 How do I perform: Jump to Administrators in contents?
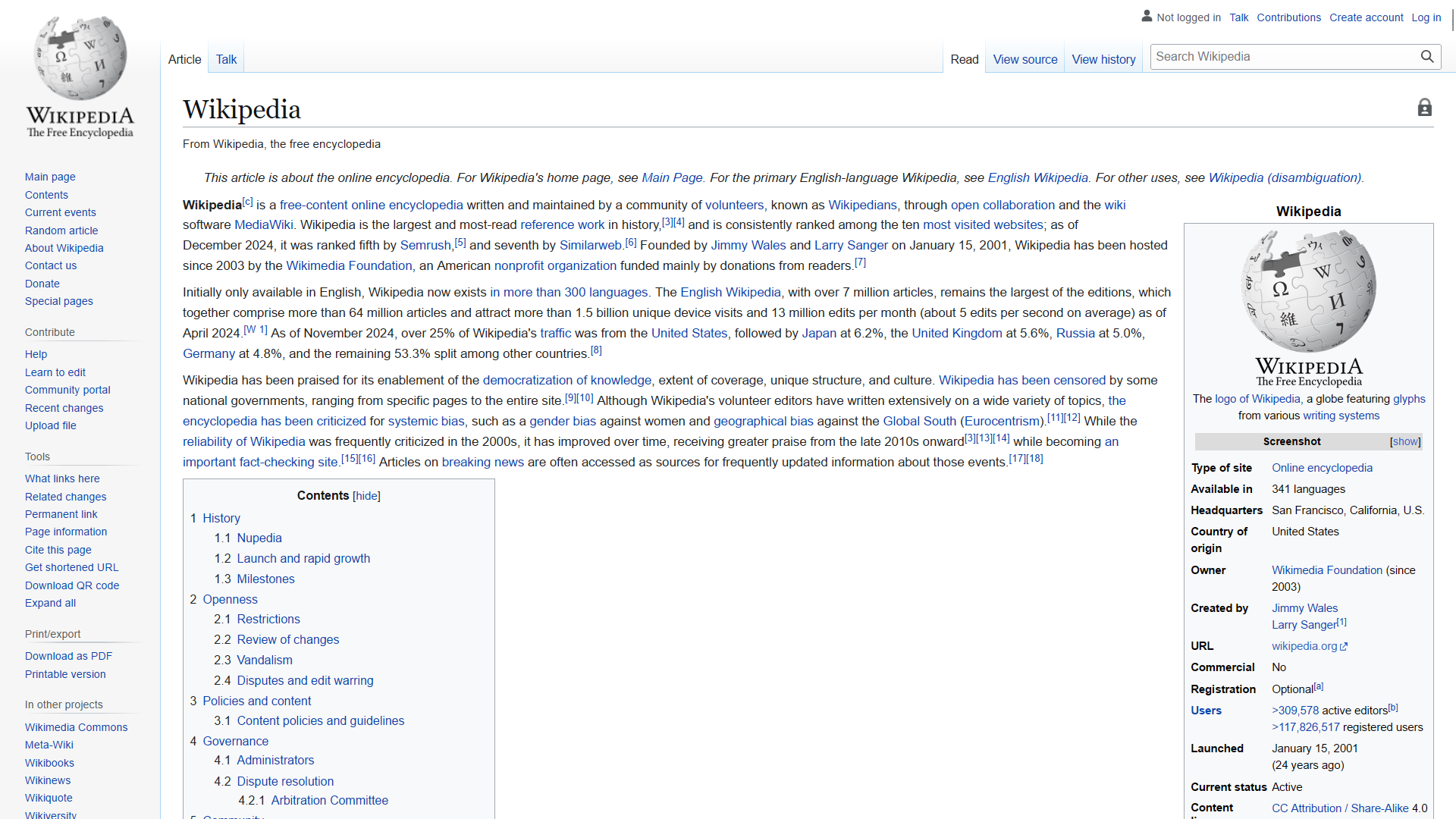pyautogui.click(x=275, y=760)
